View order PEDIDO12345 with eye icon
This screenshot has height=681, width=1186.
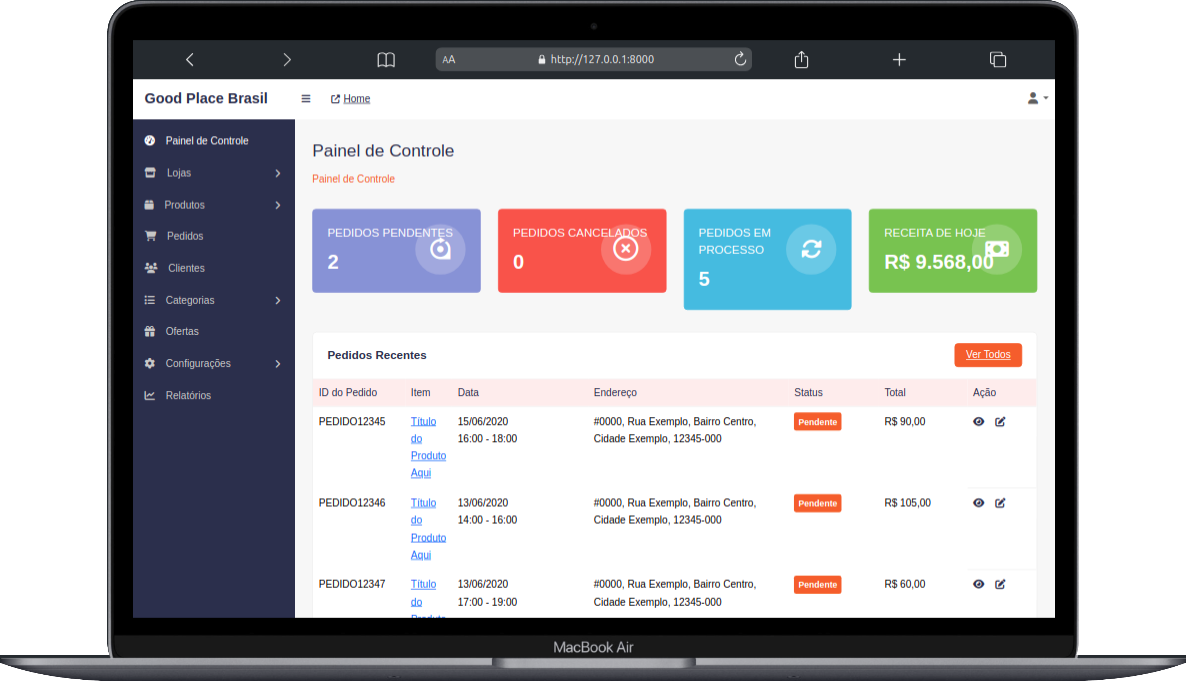(979, 421)
